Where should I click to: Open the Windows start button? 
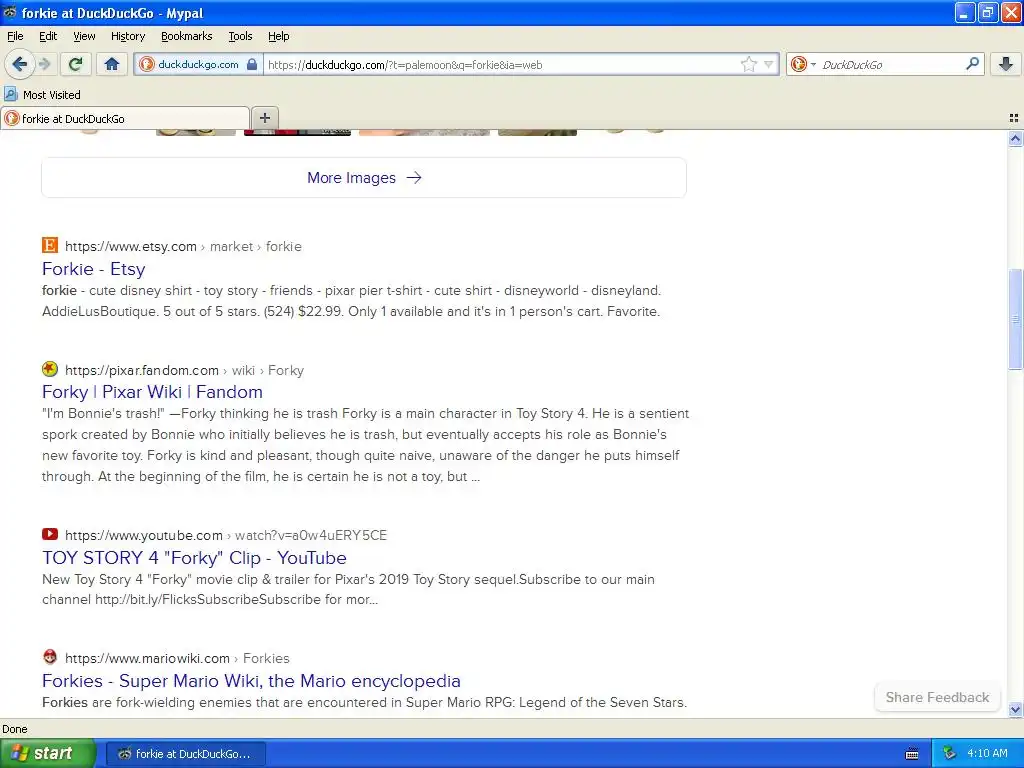pos(48,753)
